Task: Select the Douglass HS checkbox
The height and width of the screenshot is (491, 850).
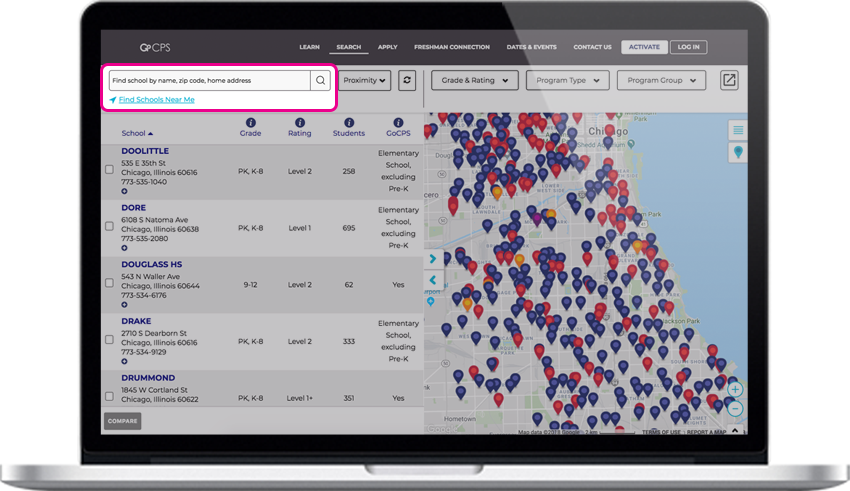Action: click(110, 283)
